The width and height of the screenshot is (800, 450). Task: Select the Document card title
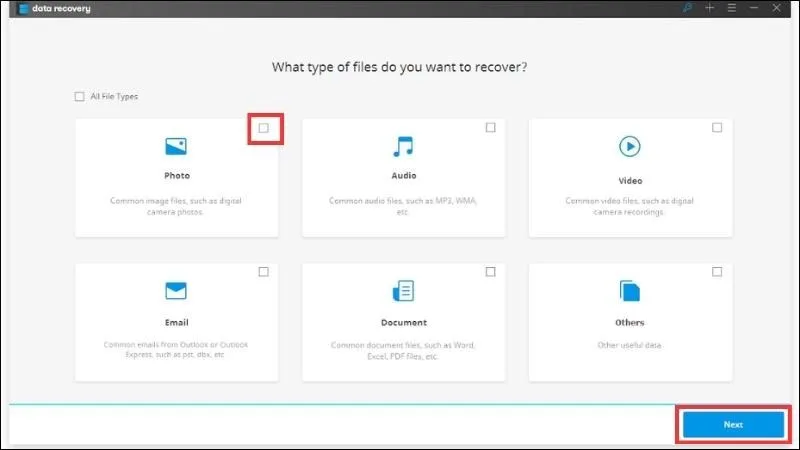404,322
